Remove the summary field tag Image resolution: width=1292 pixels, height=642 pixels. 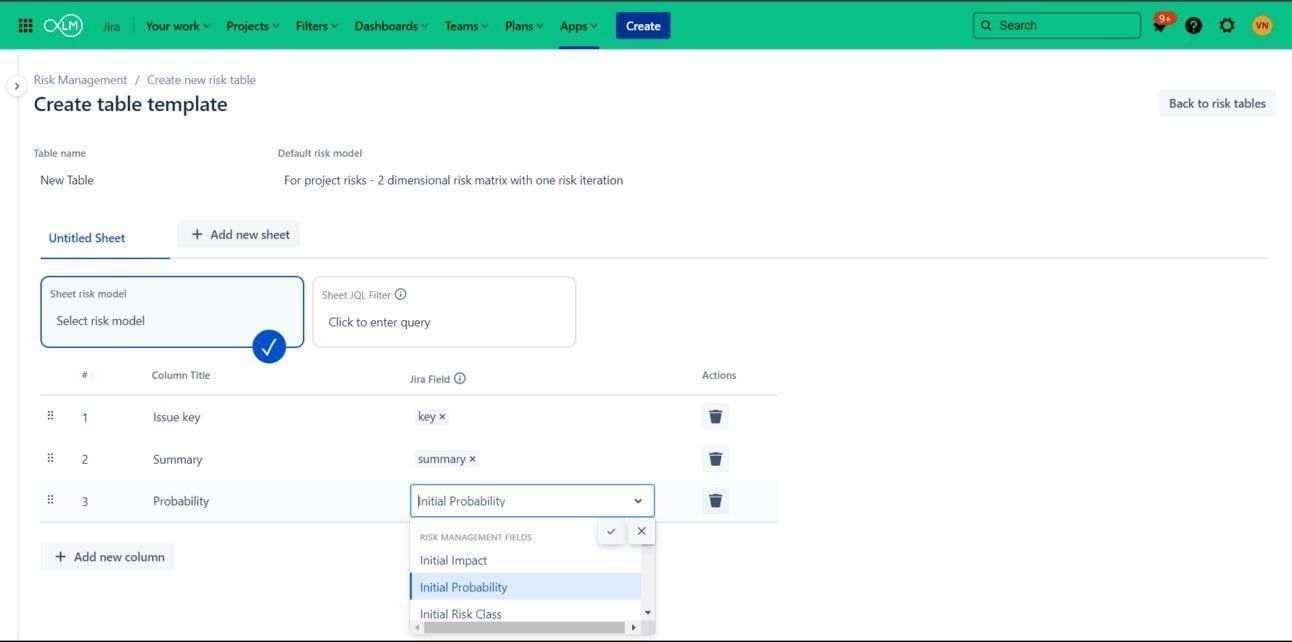[472, 459]
